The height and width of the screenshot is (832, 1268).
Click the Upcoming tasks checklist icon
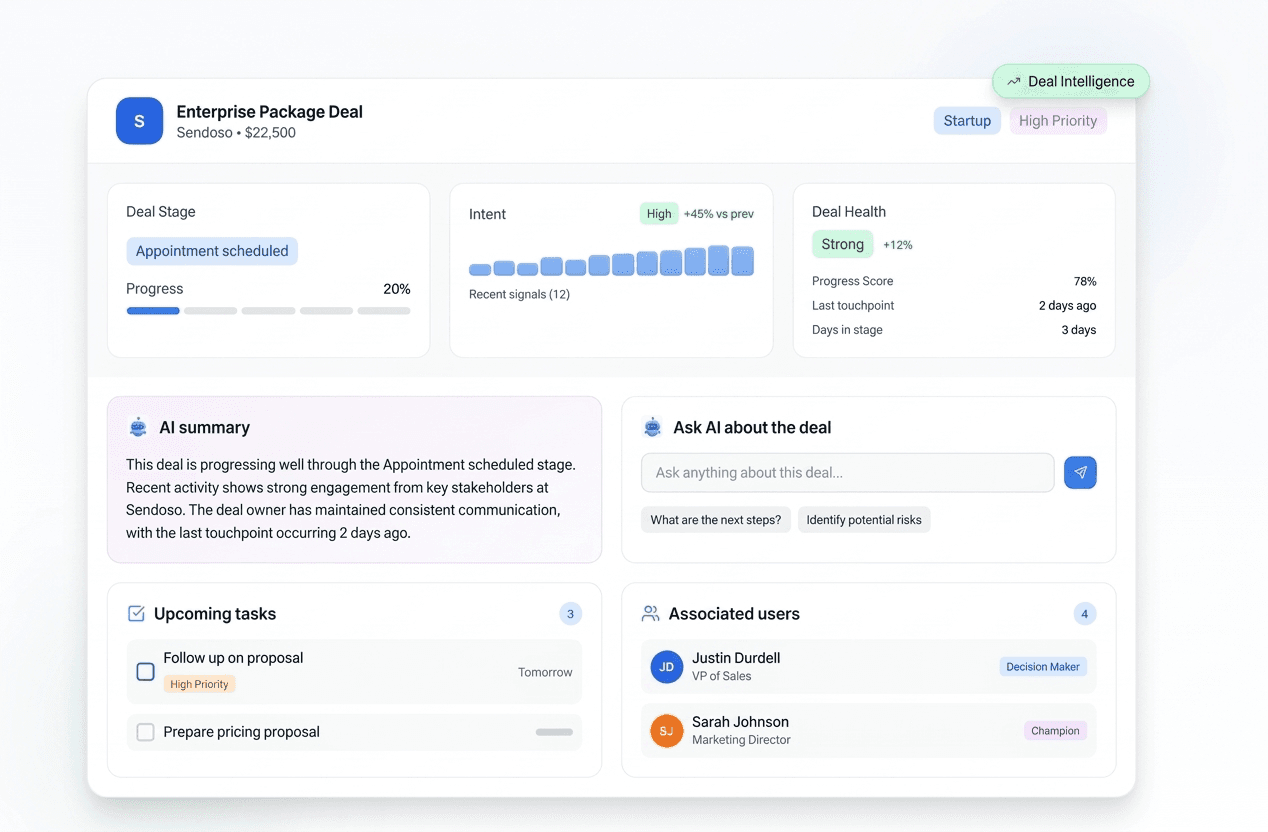pos(138,613)
